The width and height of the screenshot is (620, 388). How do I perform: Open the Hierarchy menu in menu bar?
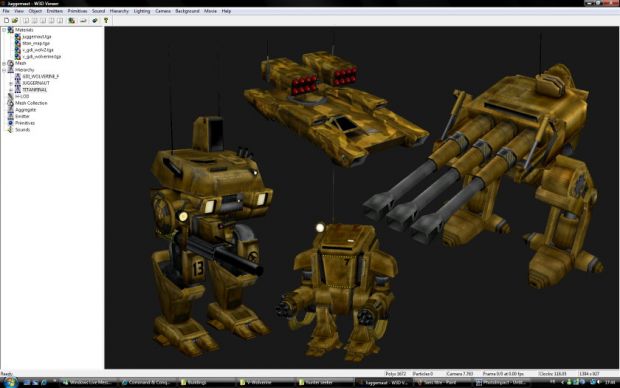(119, 11)
